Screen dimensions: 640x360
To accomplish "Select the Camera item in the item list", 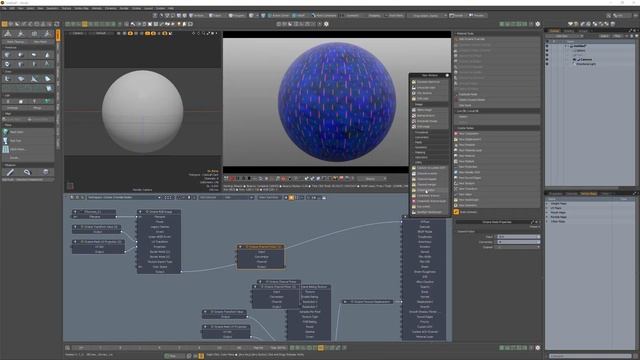I will pyautogui.click(x=586, y=60).
